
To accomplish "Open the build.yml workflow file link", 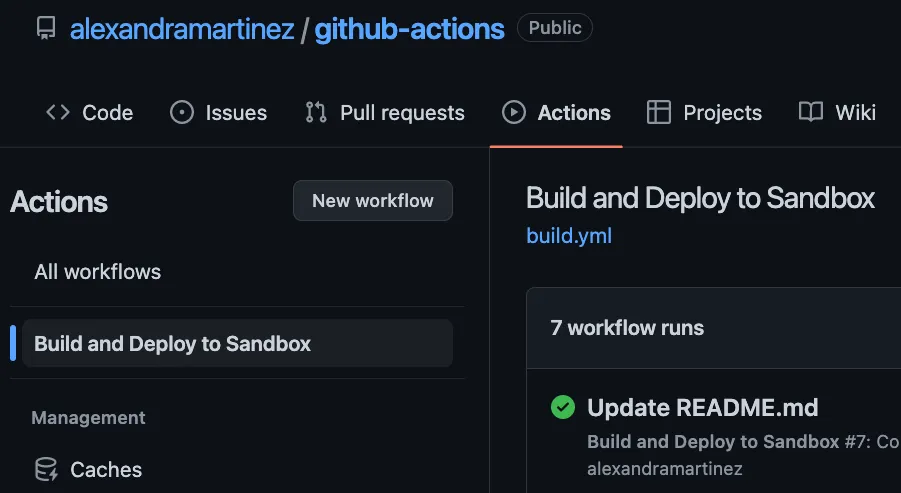I will [x=569, y=236].
